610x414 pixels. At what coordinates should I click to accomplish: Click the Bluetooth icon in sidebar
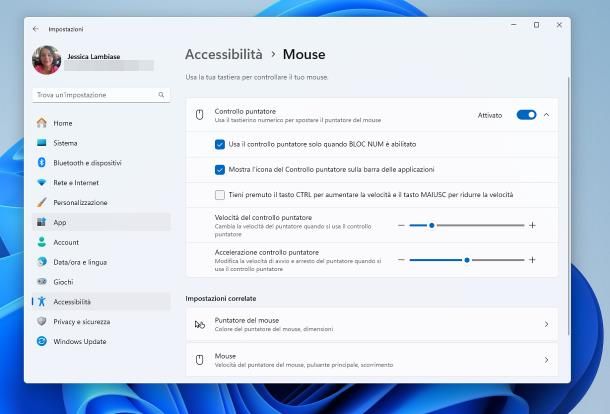[x=42, y=163]
